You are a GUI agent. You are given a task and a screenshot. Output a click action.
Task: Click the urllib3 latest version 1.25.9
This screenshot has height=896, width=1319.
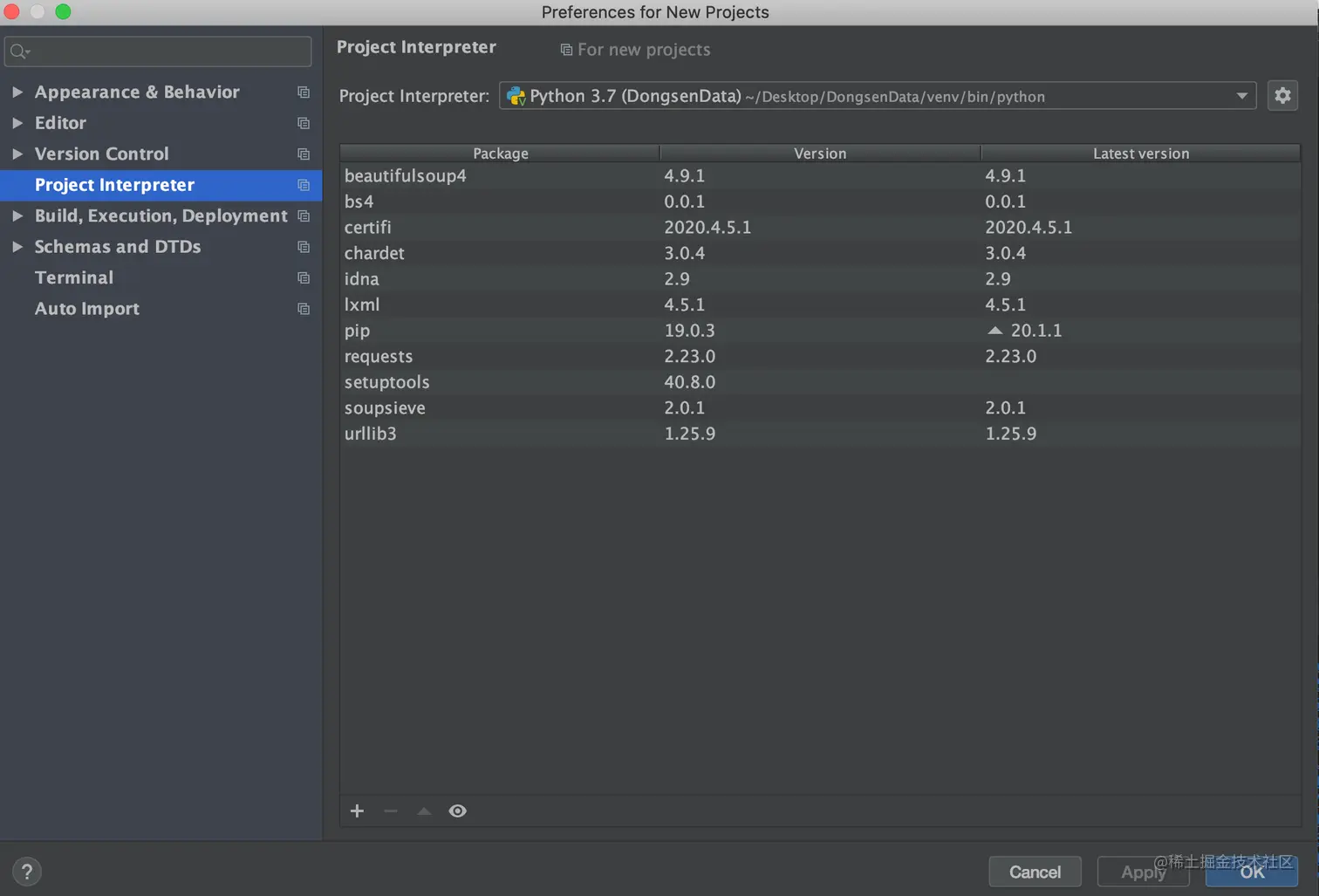pos(1010,434)
